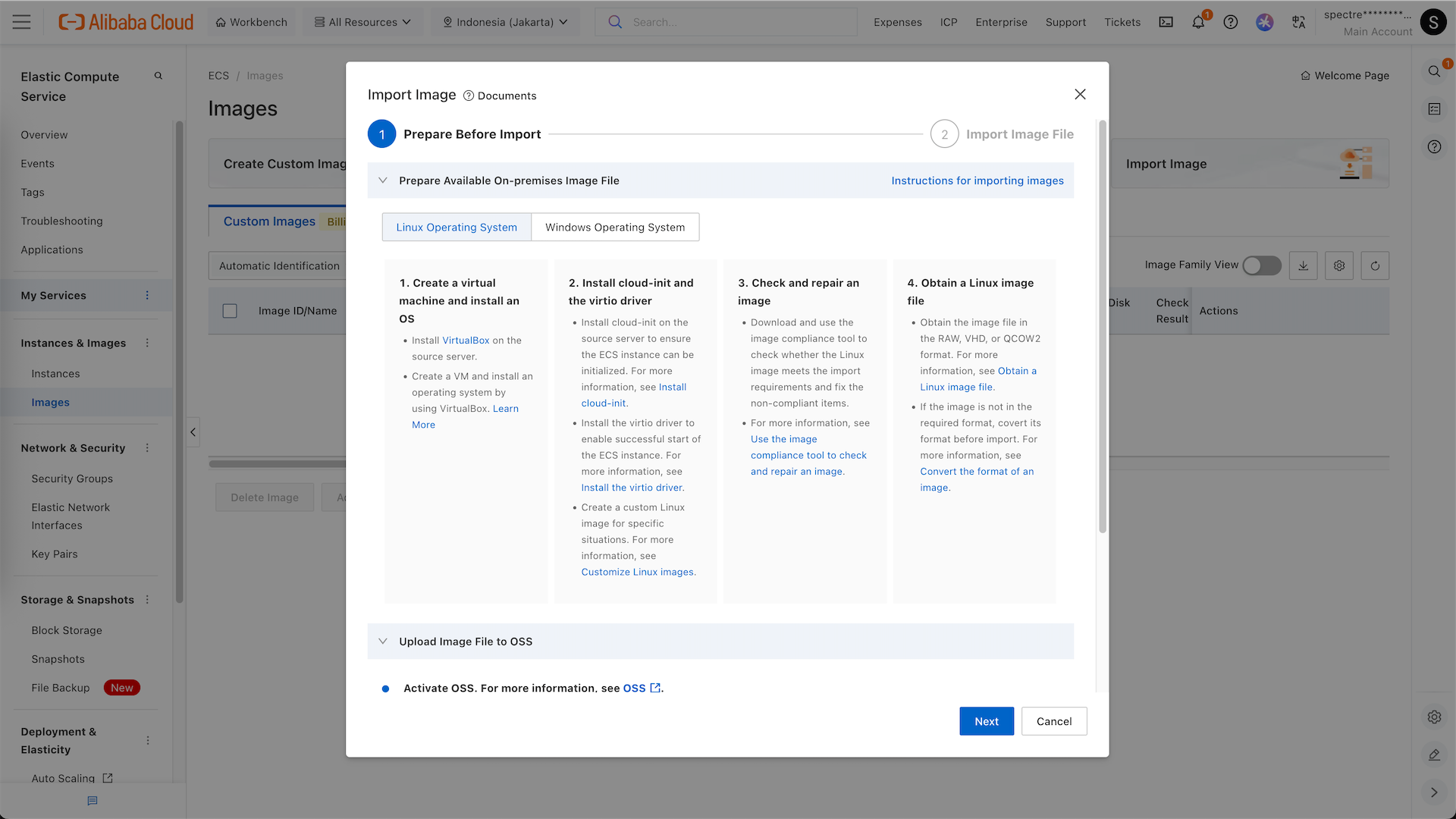The height and width of the screenshot is (819, 1456).
Task: Open the Indonesia (Jakarta) region dropdown
Action: (x=505, y=22)
